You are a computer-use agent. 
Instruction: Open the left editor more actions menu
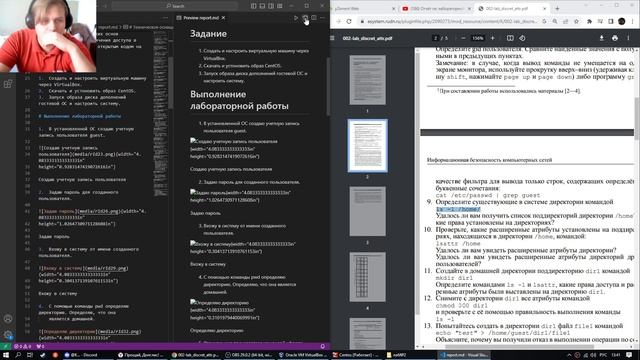click(165, 18)
